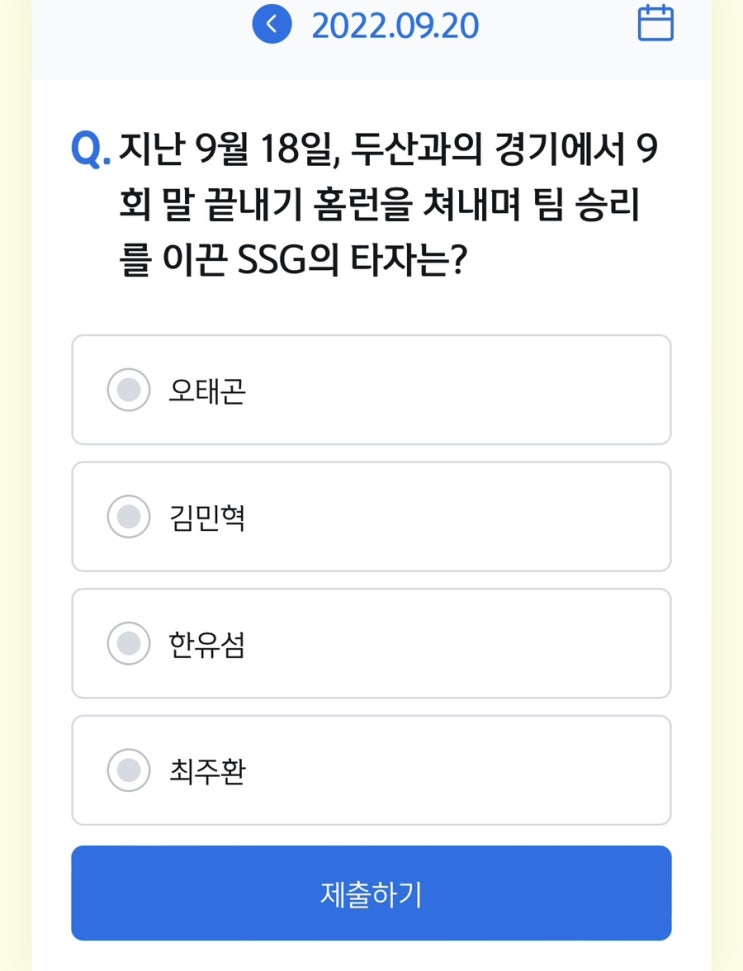Click the 2022.09.20 date label
Image resolution: width=743 pixels, height=971 pixels.
[x=395, y=26]
